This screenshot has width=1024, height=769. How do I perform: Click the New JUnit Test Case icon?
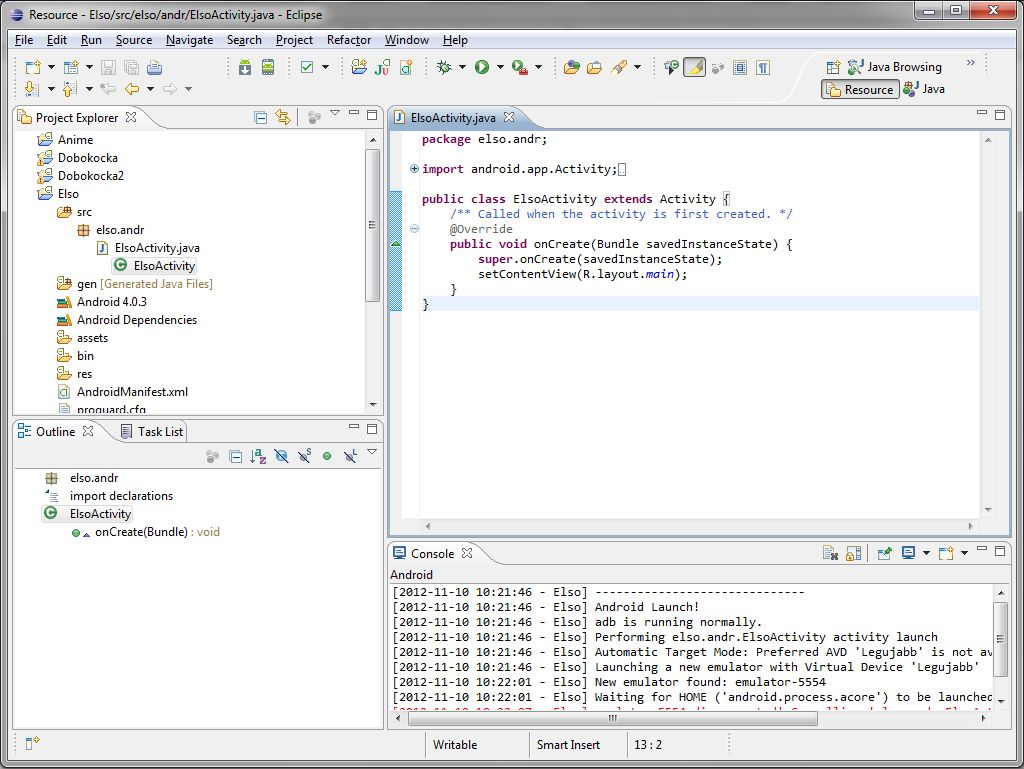pyautogui.click(x=383, y=67)
